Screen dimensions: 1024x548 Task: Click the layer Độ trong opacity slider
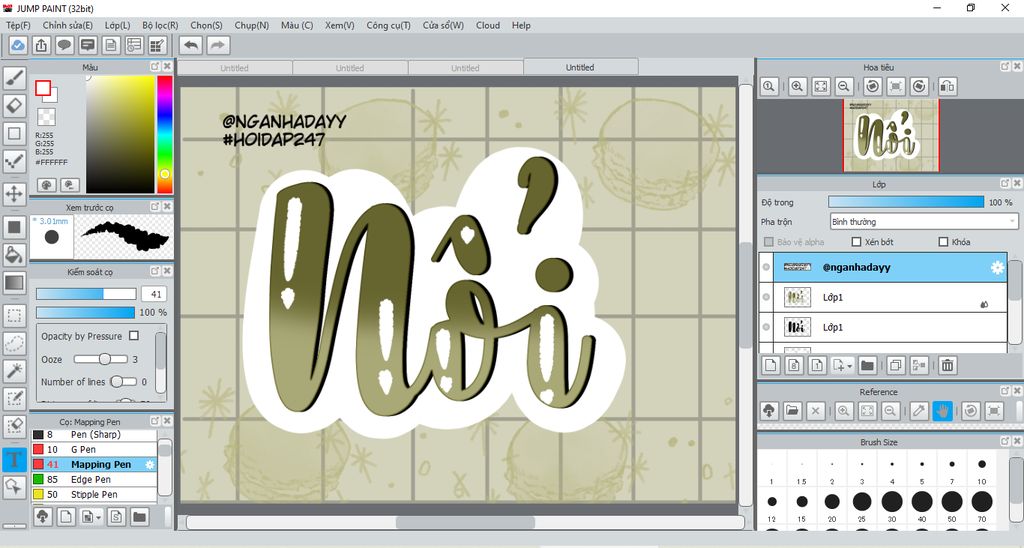point(906,202)
